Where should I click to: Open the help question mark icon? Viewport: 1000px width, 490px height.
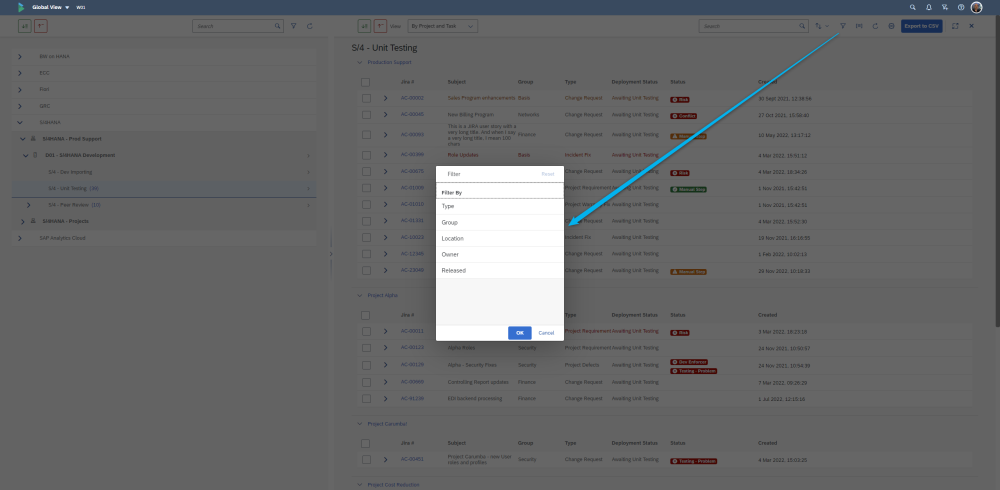(961, 7)
